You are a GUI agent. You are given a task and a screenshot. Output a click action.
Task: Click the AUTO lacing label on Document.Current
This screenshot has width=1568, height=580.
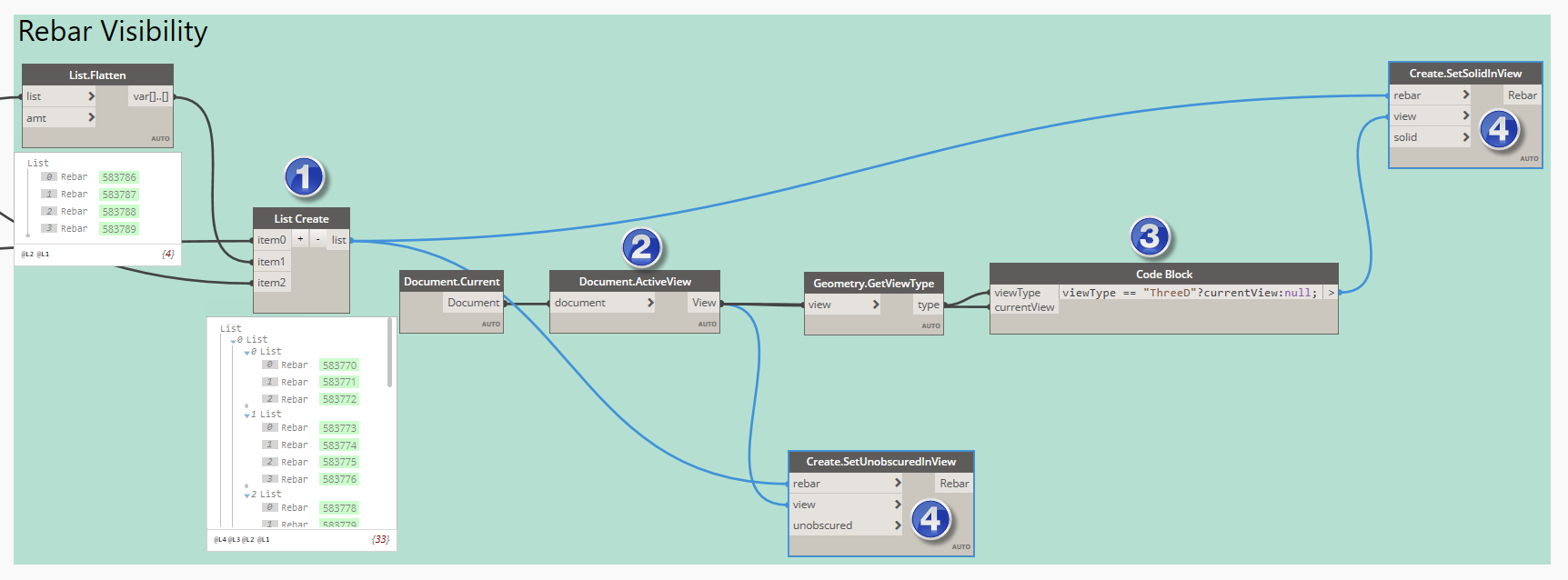[x=490, y=325]
